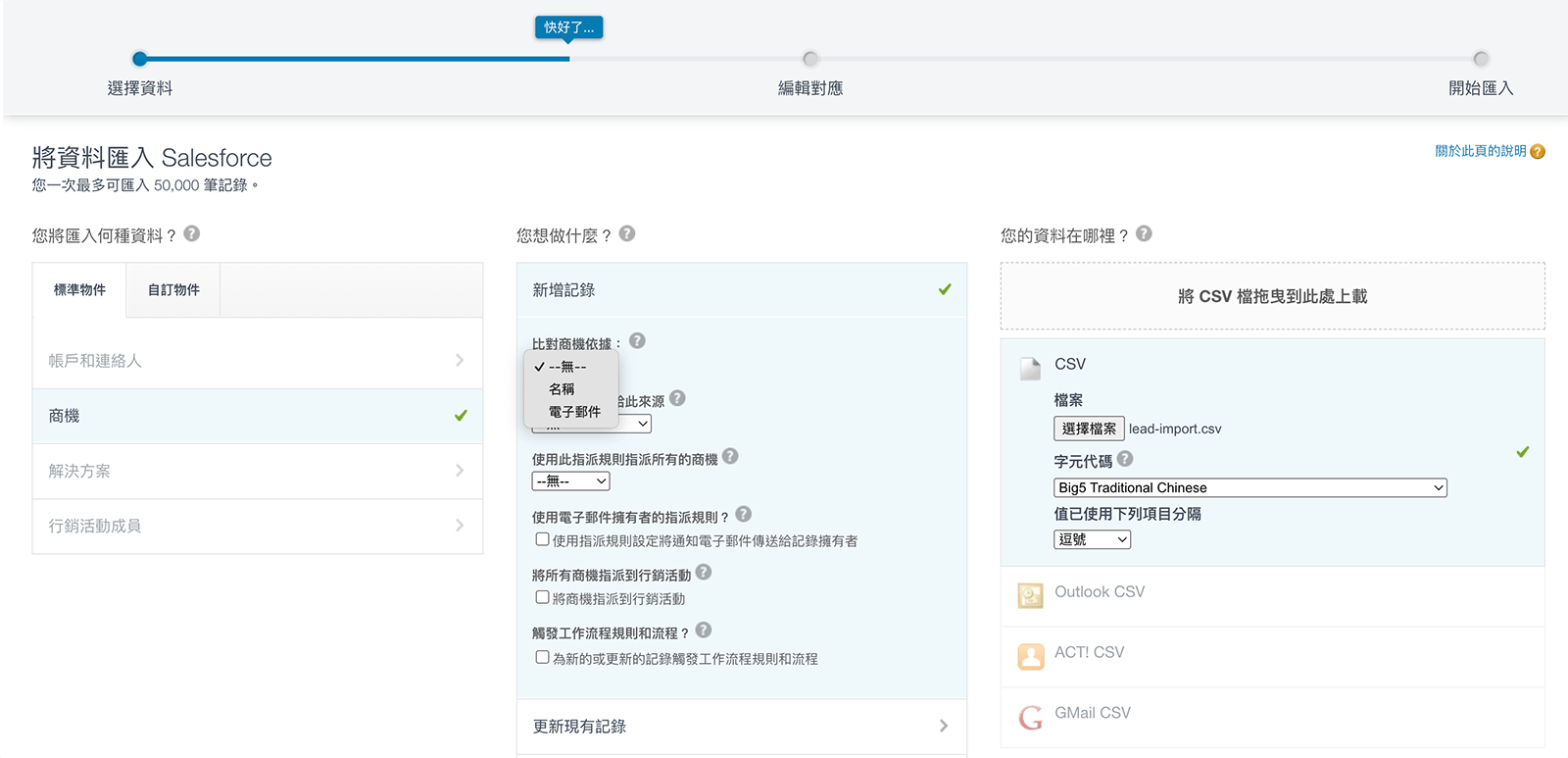Screen dimensions: 1568x758
Task: Open 逗號 delimiter dropdown
Action: point(1093,539)
